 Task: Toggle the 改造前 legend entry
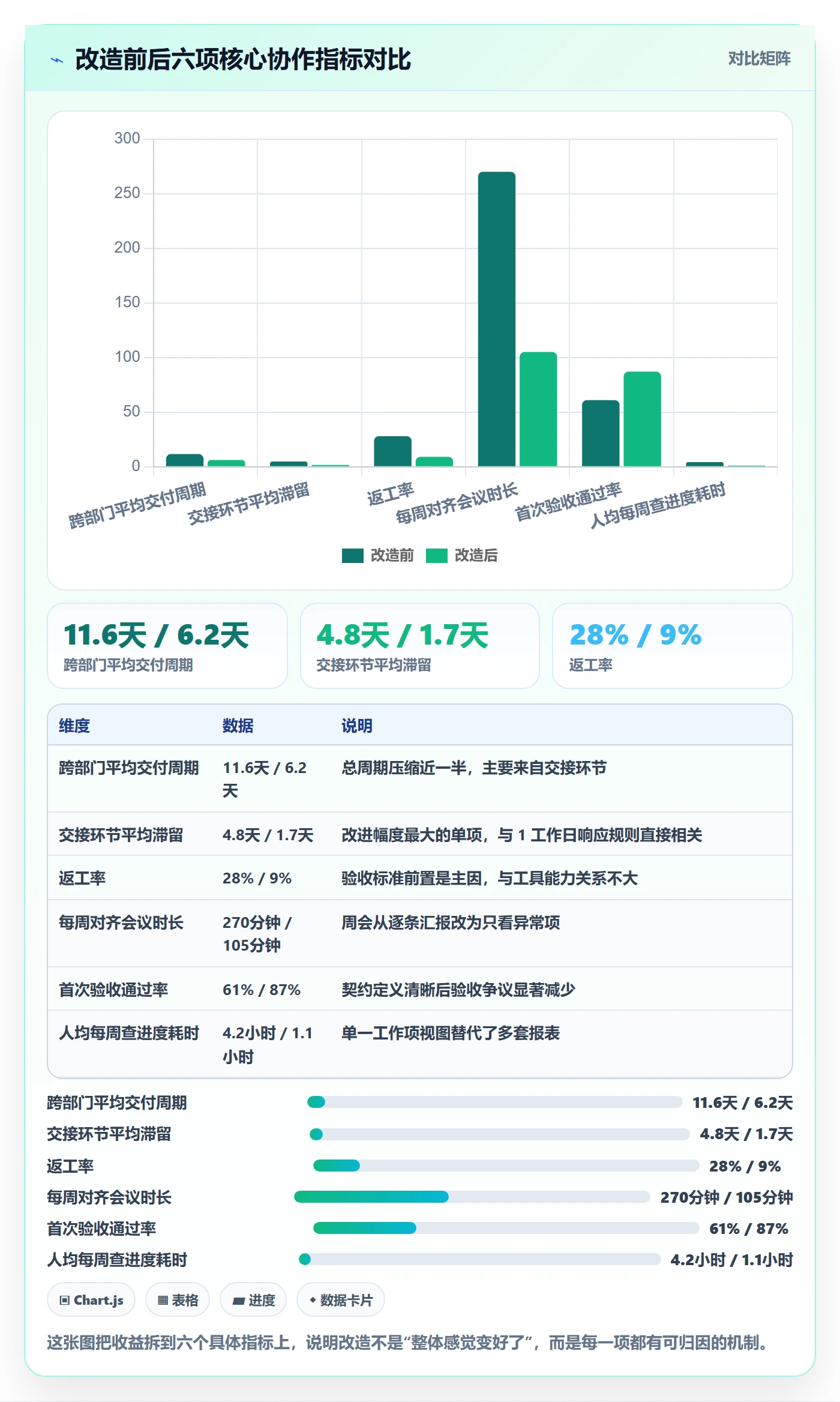378,555
